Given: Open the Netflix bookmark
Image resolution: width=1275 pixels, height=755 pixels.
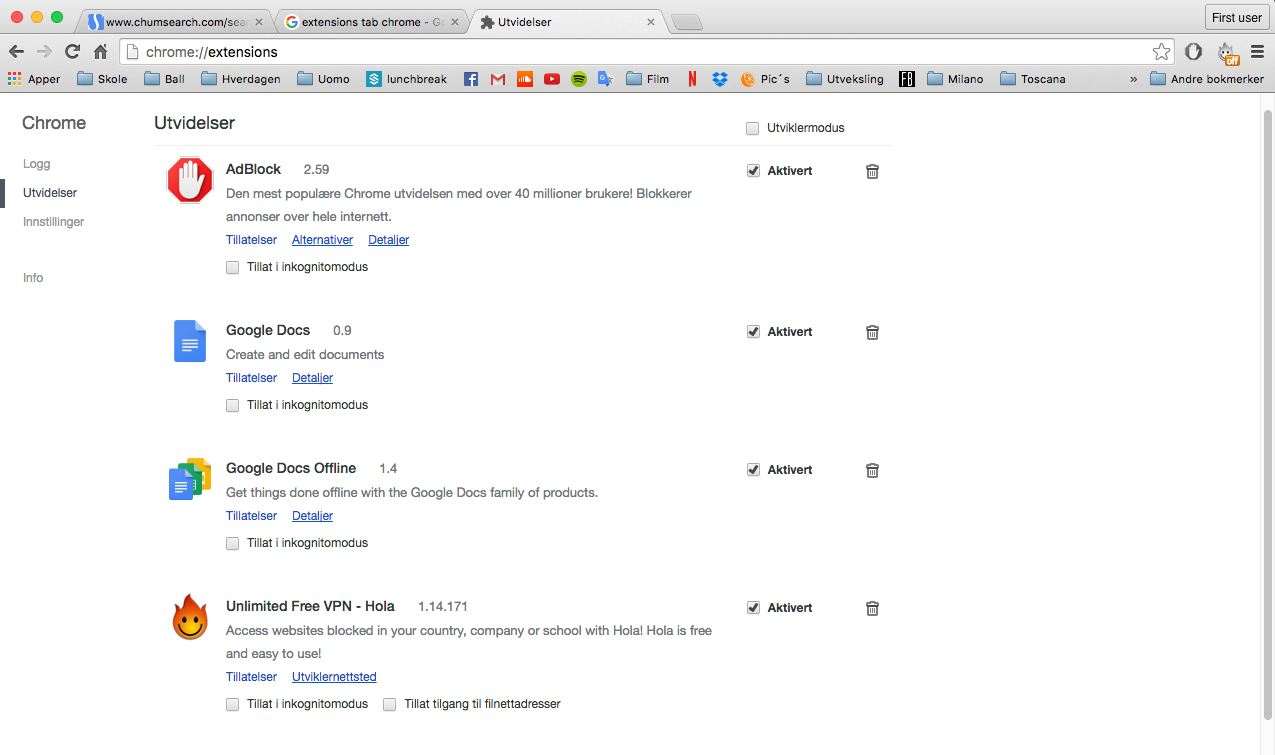Looking at the screenshot, I should pos(692,79).
